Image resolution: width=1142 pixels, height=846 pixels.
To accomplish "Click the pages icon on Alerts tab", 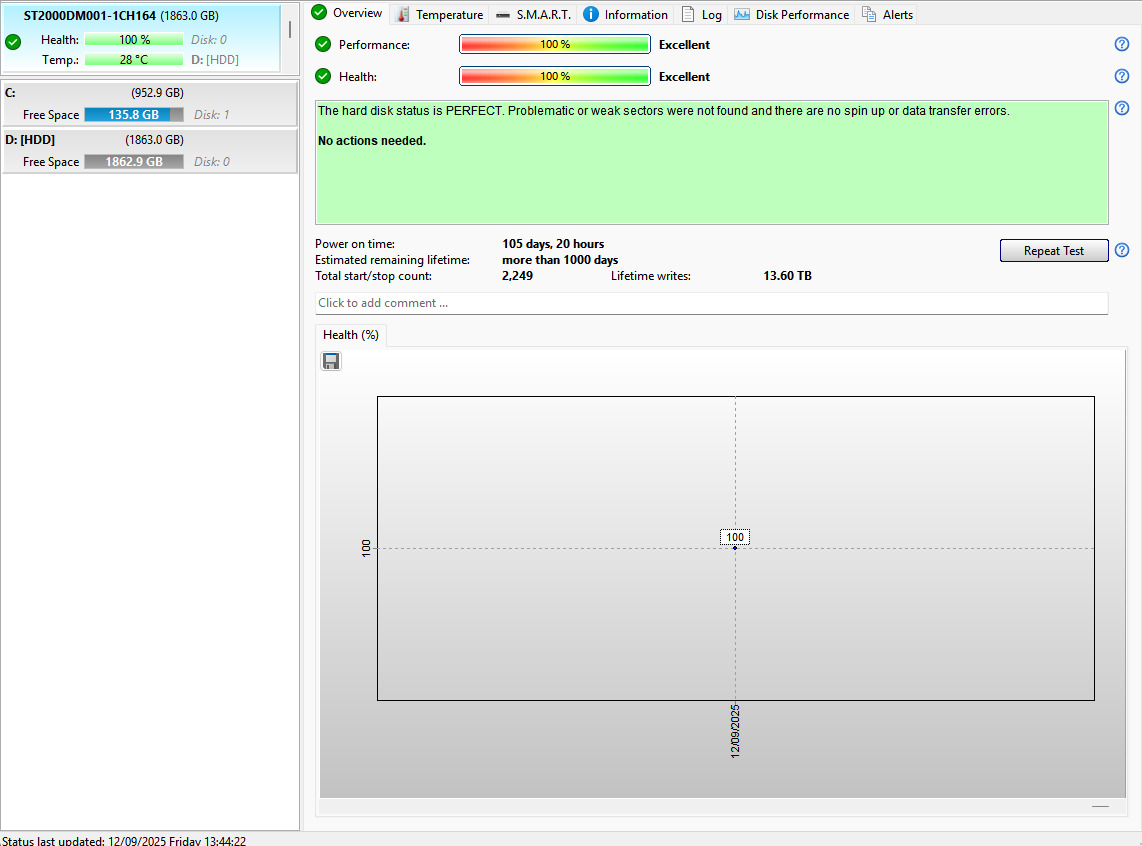I will 869,14.
